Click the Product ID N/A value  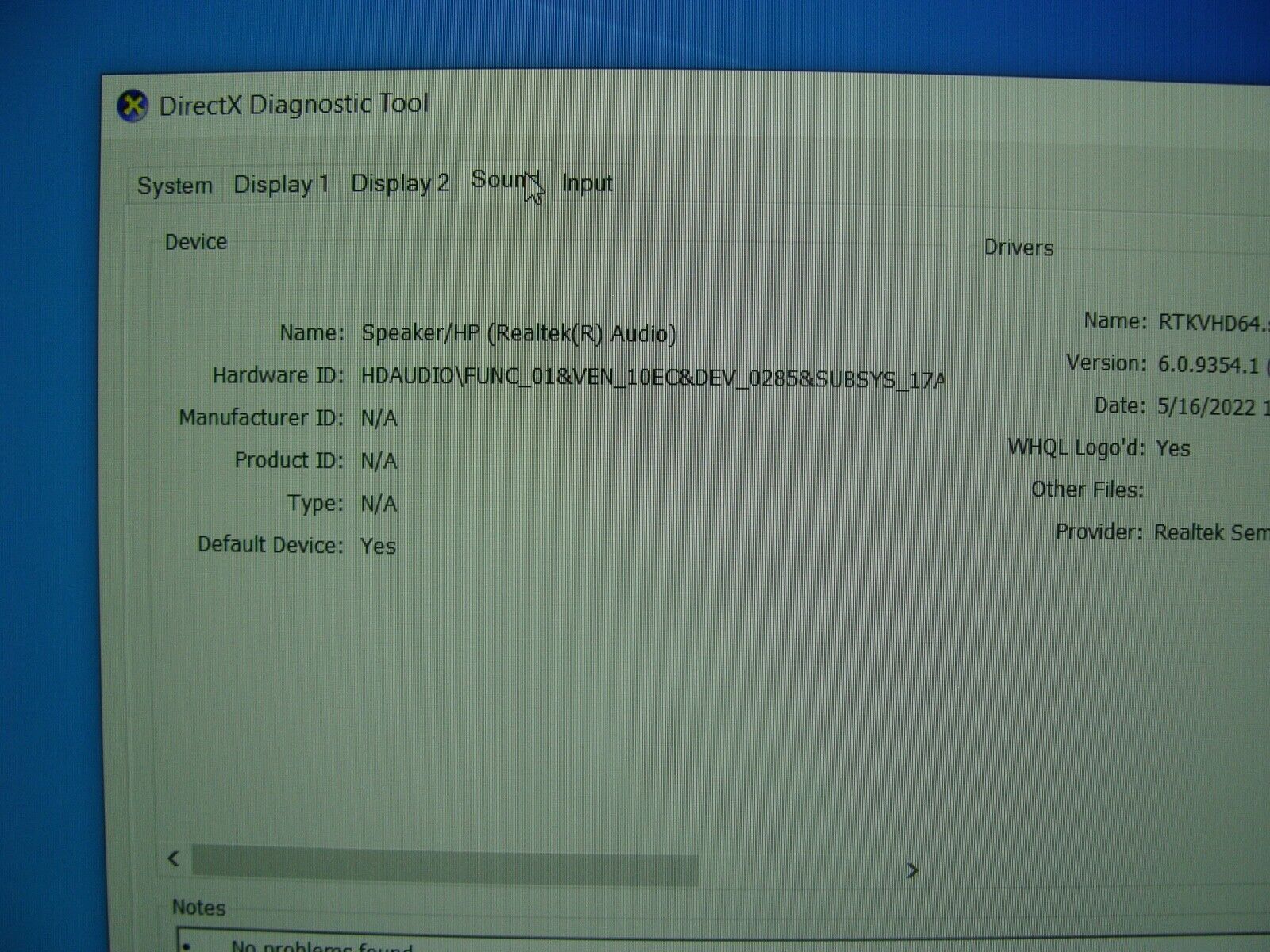pos(379,461)
